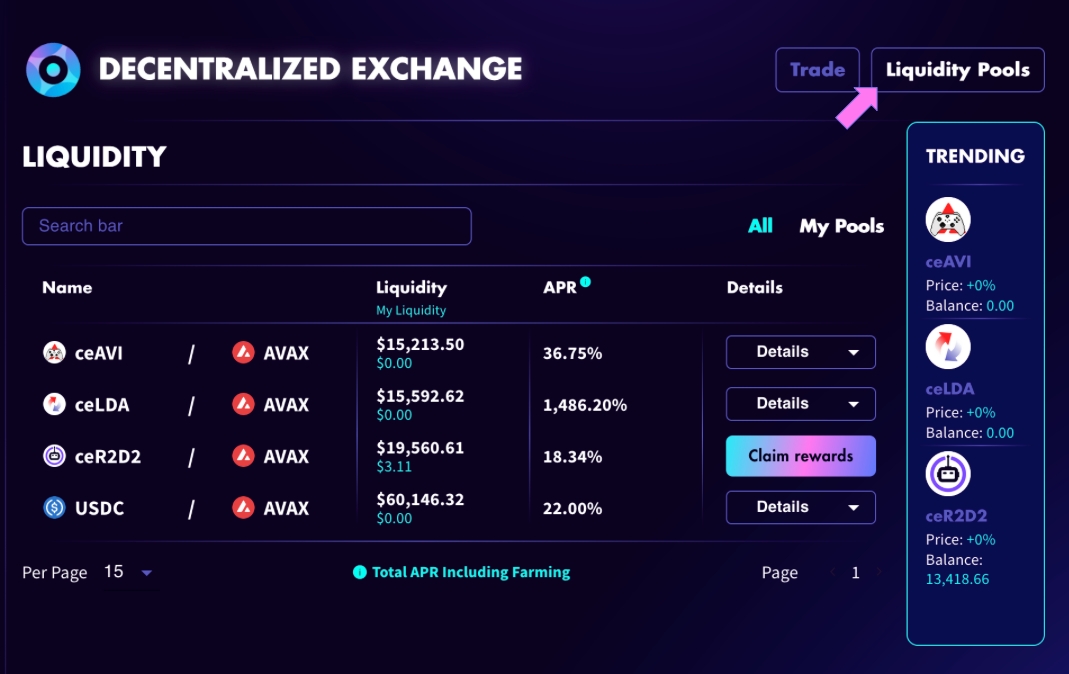Click info icon beside Total APR Including Farming
1069x674 pixels.
360,573
